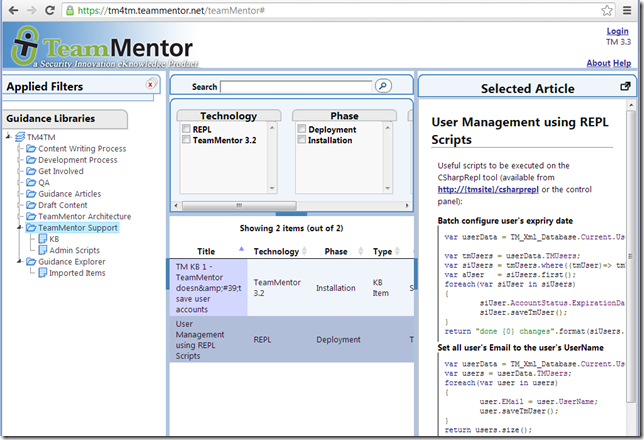
Task: Check the TeamMentor 3.2 technology filter
Action: coord(186,140)
